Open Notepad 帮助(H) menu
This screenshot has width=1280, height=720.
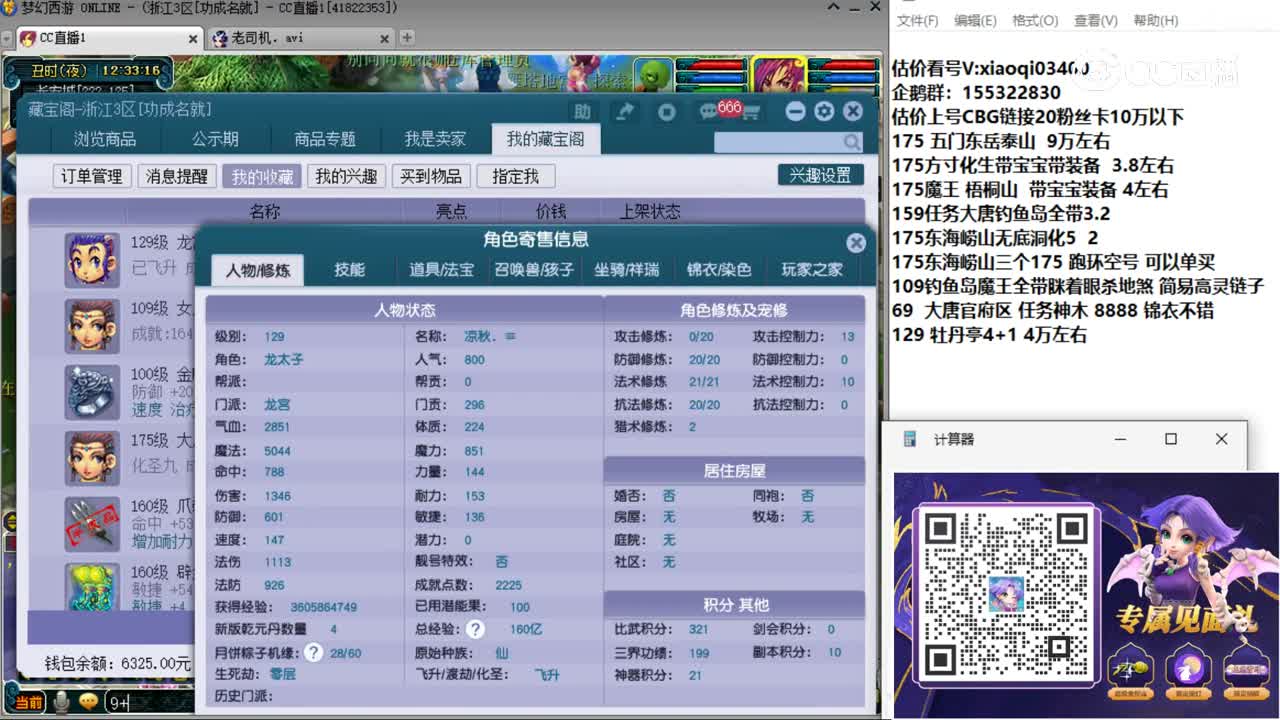[x=1155, y=20]
